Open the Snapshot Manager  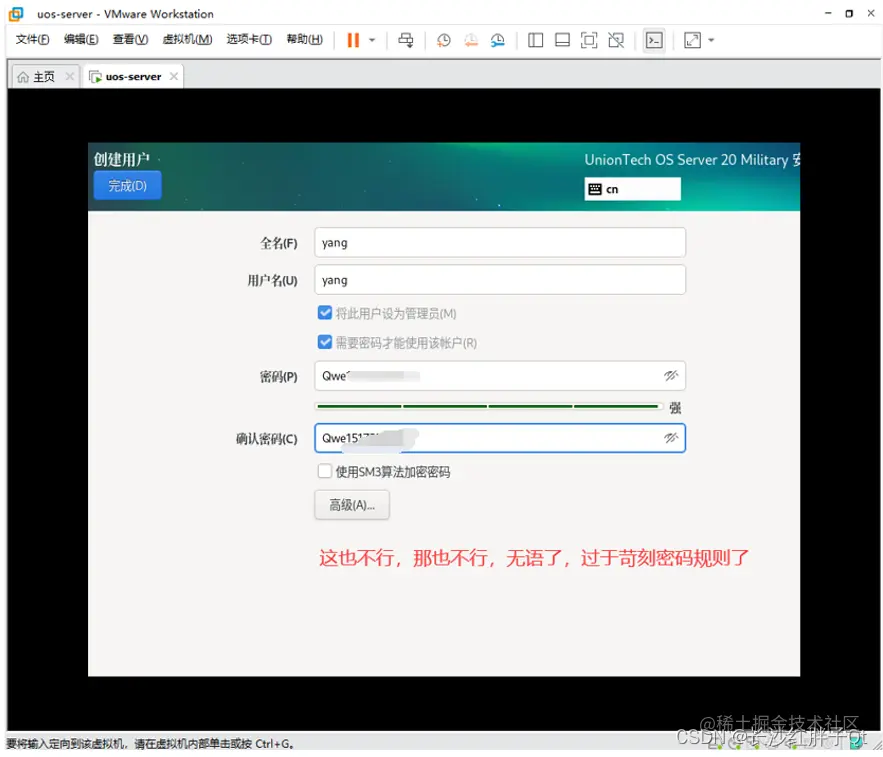(497, 40)
